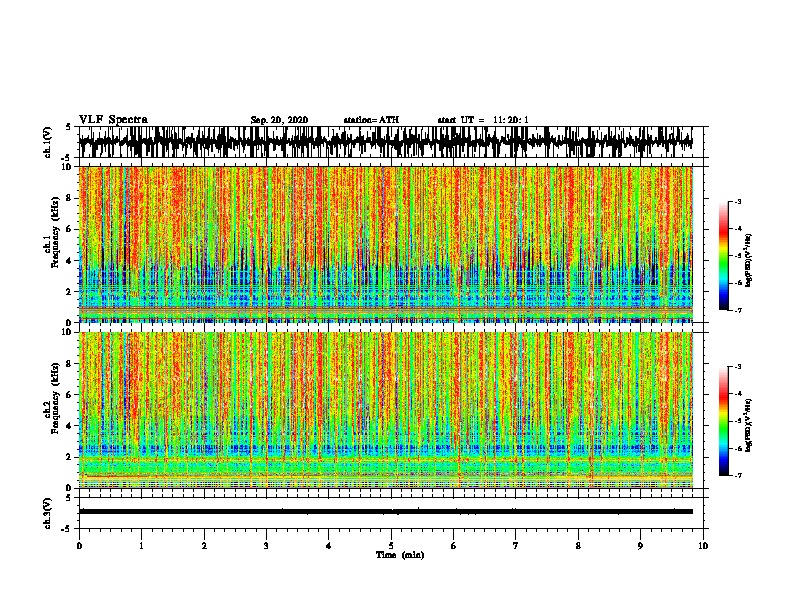The width and height of the screenshot is (792, 612).
Task: Click the '-7' label of the lower colorbar
Action: click(738, 476)
